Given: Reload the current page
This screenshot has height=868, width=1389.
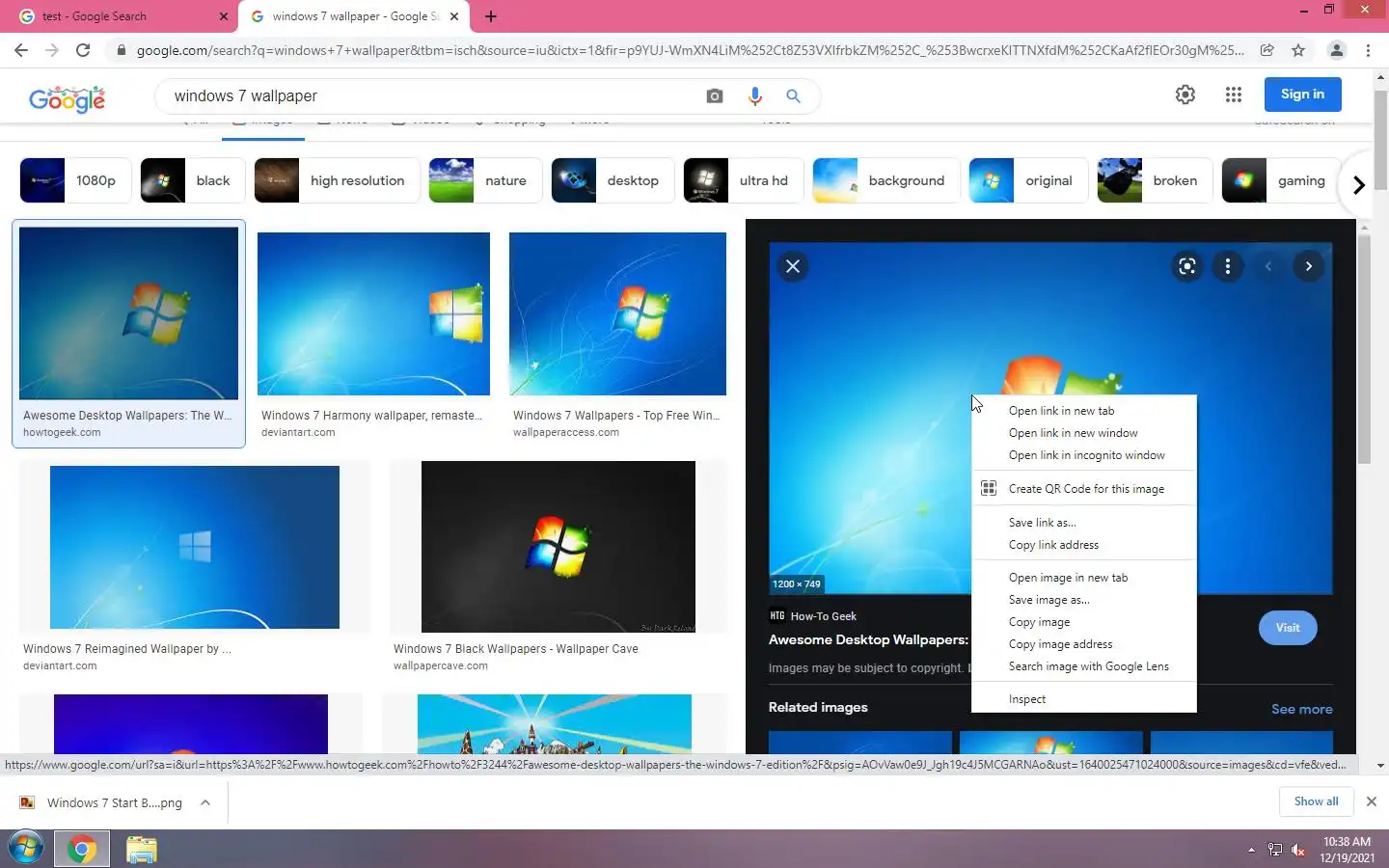Looking at the screenshot, I should tap(83, 50).
